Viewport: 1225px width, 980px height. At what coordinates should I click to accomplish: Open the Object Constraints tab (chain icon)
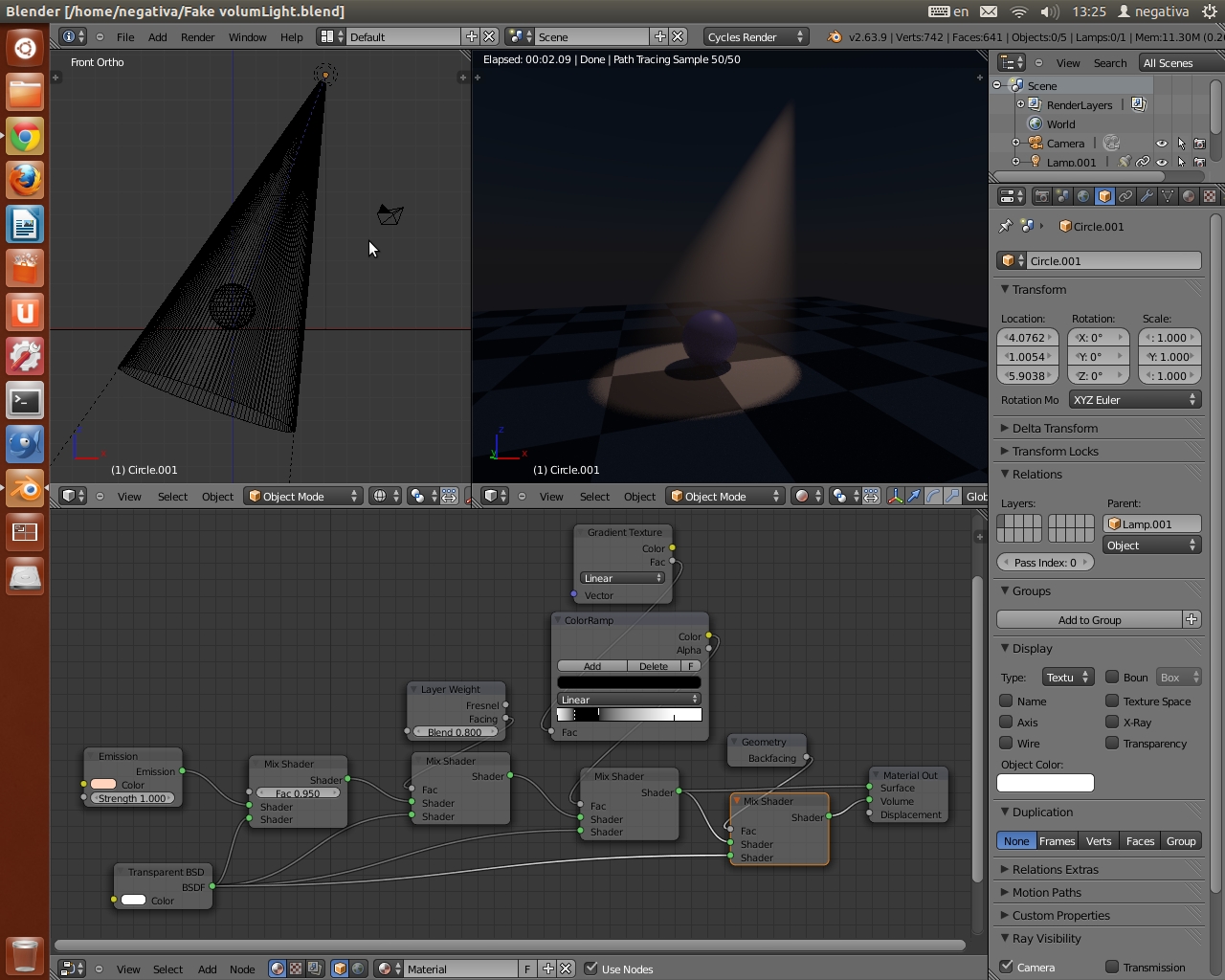1125,196
